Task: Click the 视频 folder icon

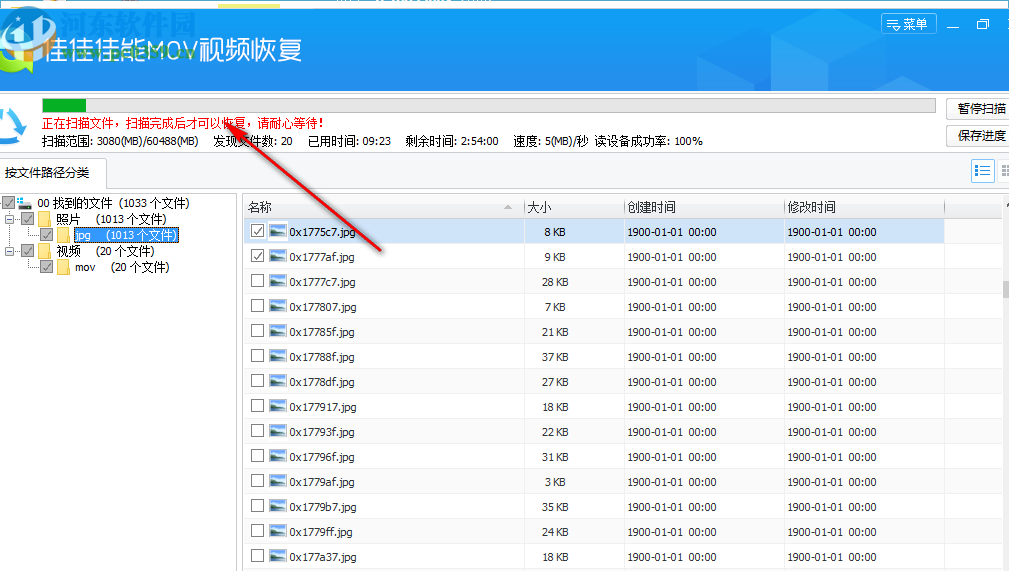Action: (x=44, y=251)
